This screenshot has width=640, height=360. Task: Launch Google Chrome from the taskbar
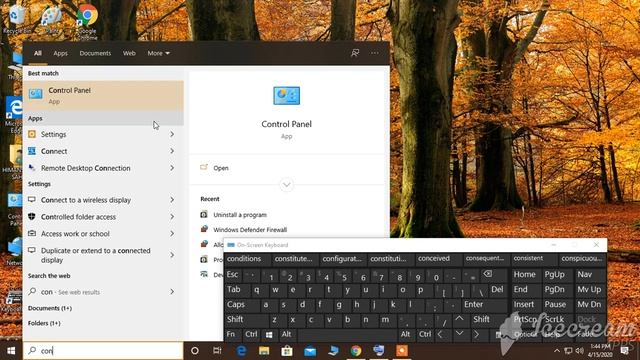356,351
